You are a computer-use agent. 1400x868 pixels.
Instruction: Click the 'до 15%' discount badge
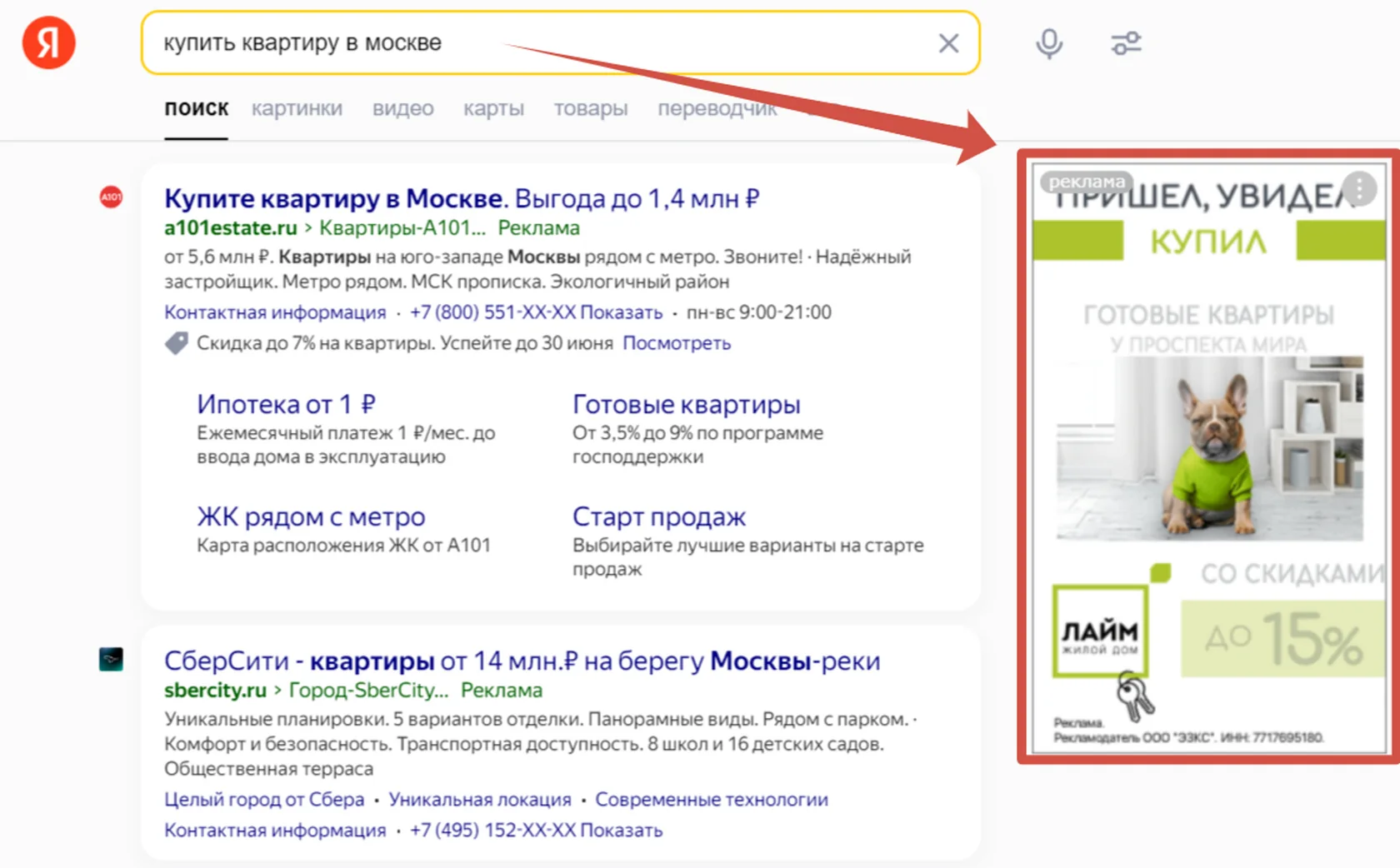tap(1282, 640)
